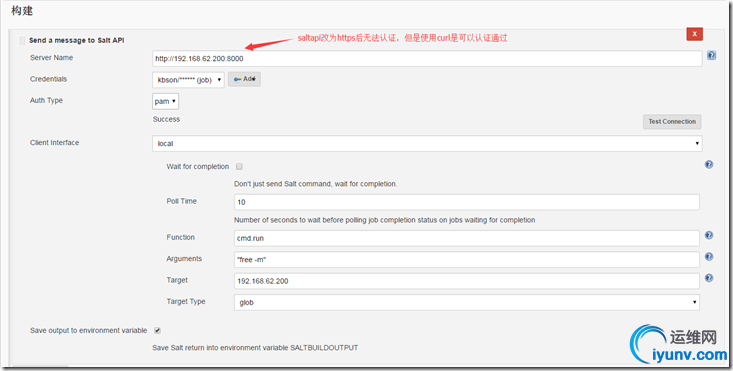Uncheck Save output to environment variable
Viewport: 733px width, 371px height.
[x=158, y=330]
